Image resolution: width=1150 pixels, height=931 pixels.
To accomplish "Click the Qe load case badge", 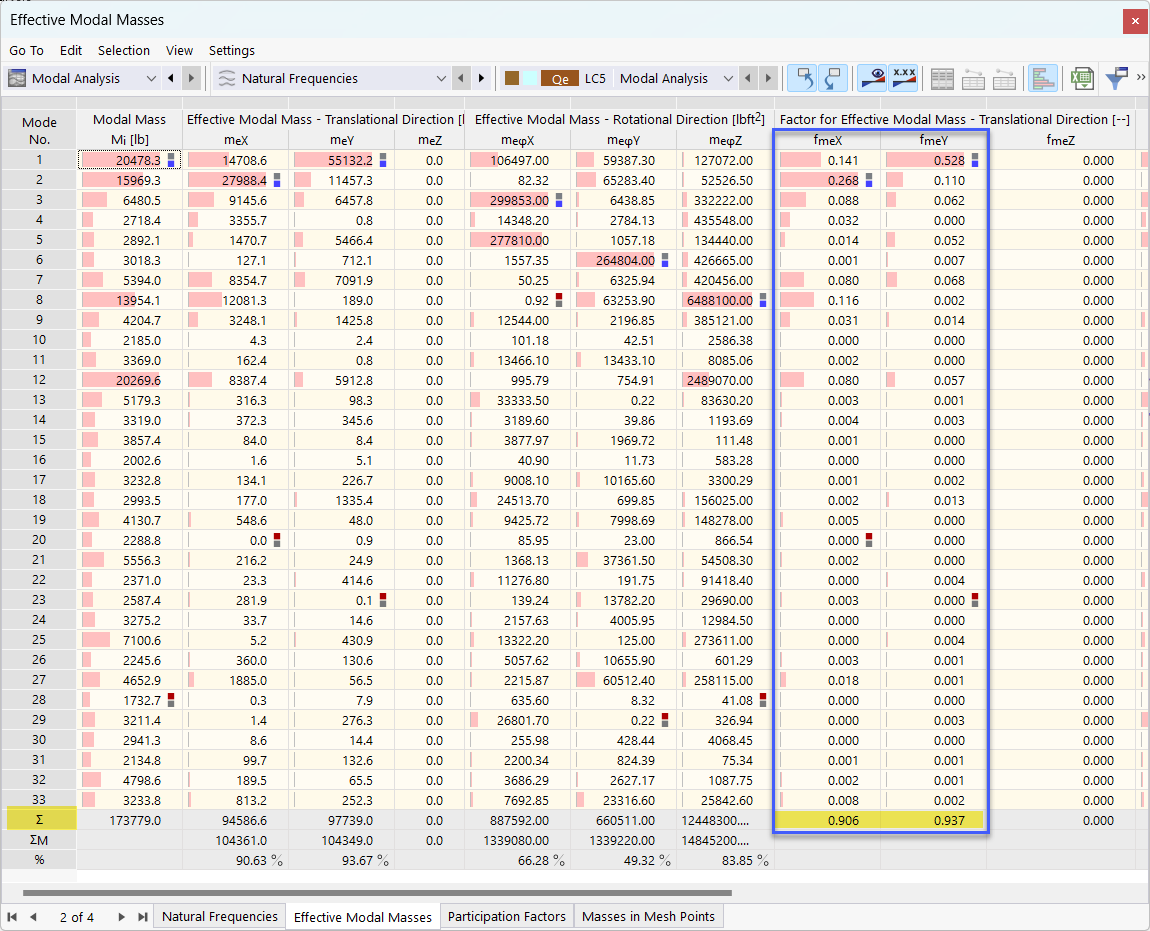I will 560,79.
